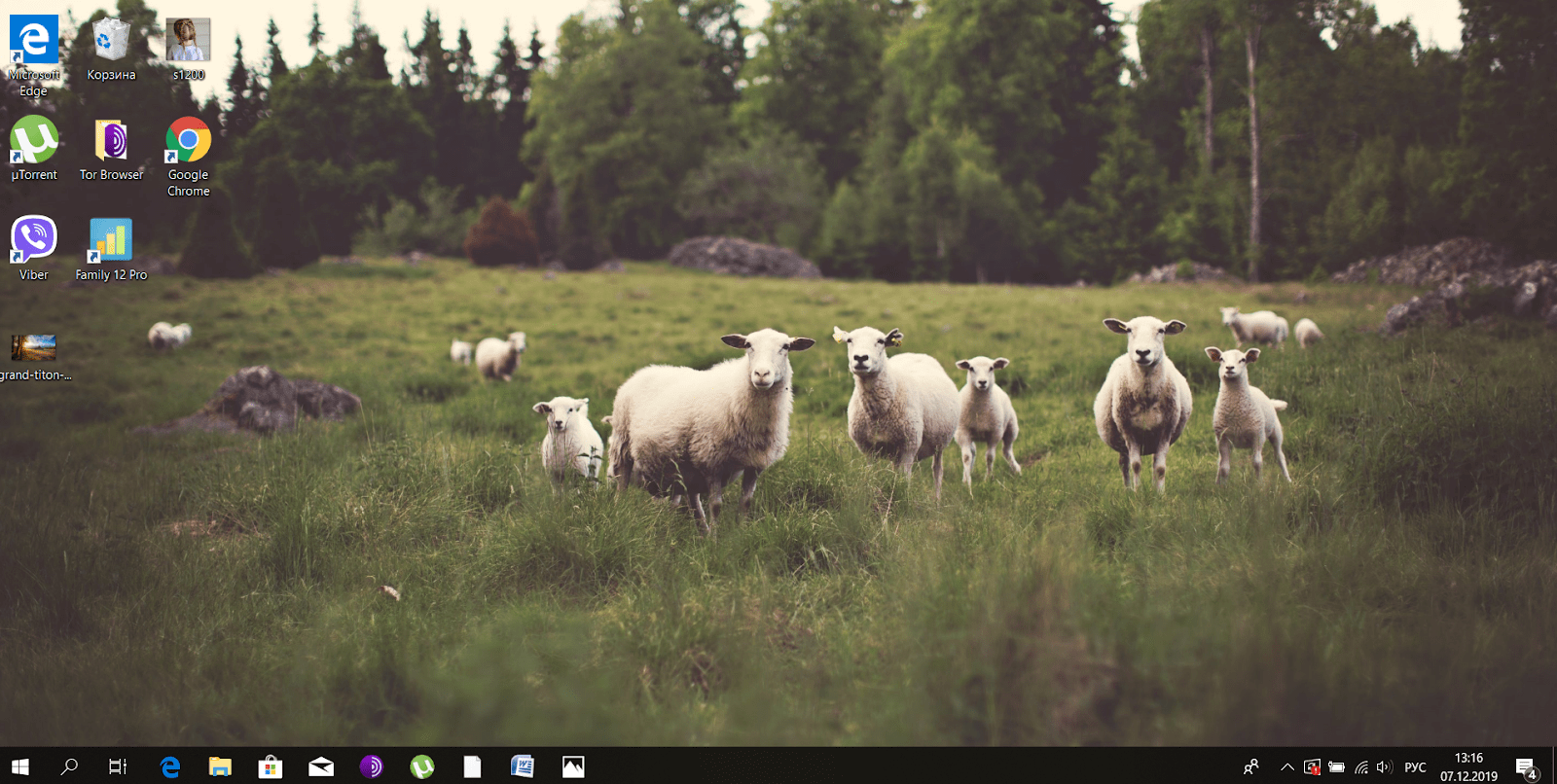Image resolution: width=1557 pixels, height=784 pixels.
Task: Open the Photos app from the taskbar
Action: point(573,766)
